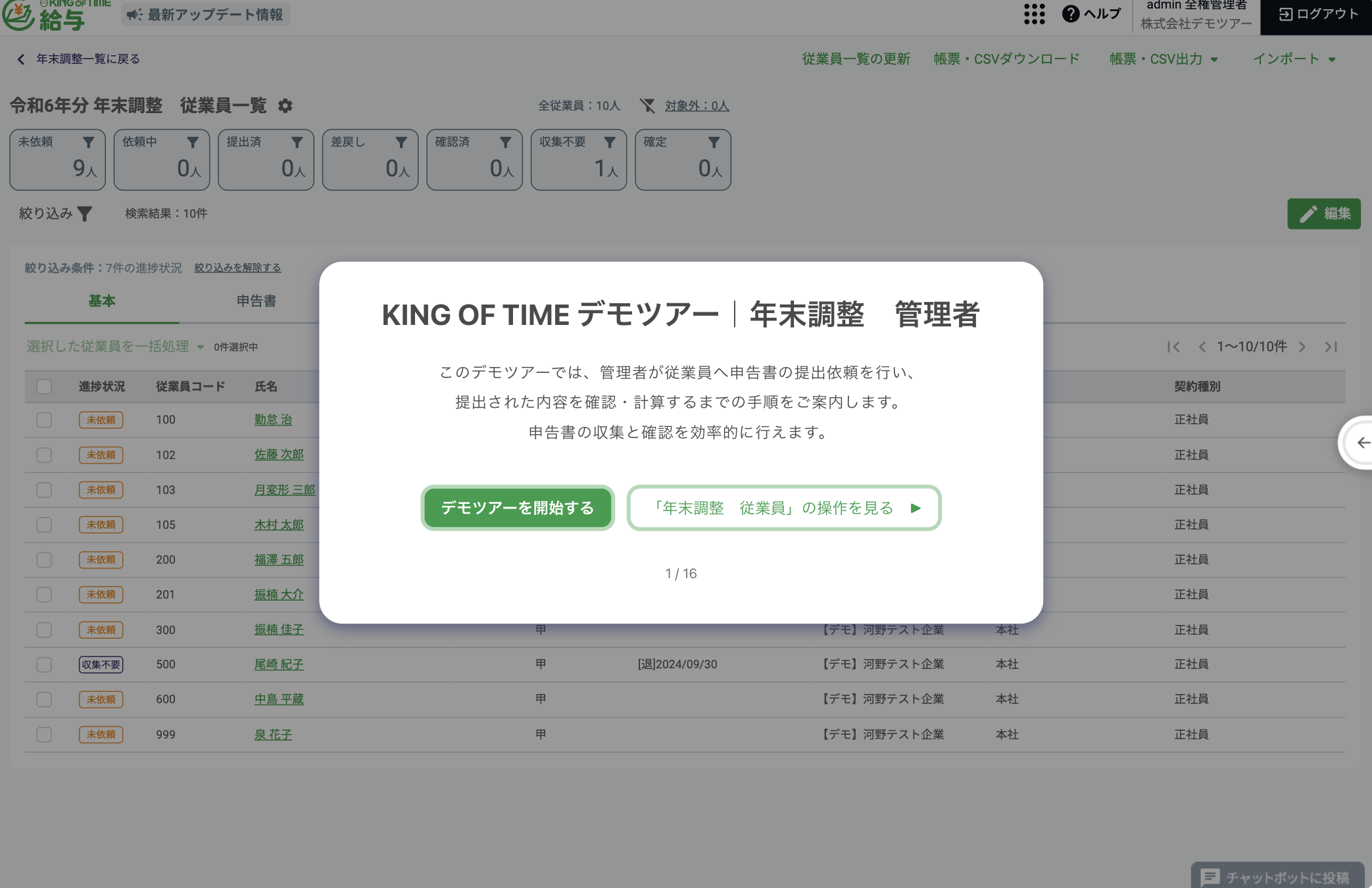This screenshot has height=888, width=1372.
Task: Toggle the select-all header checkbox
Action: pyautogui.click(x=44, y=387)
